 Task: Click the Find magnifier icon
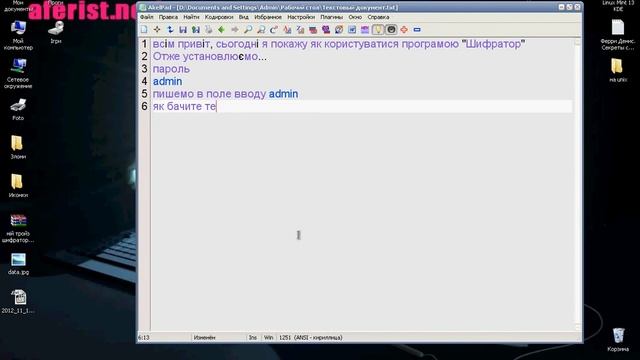248,29
